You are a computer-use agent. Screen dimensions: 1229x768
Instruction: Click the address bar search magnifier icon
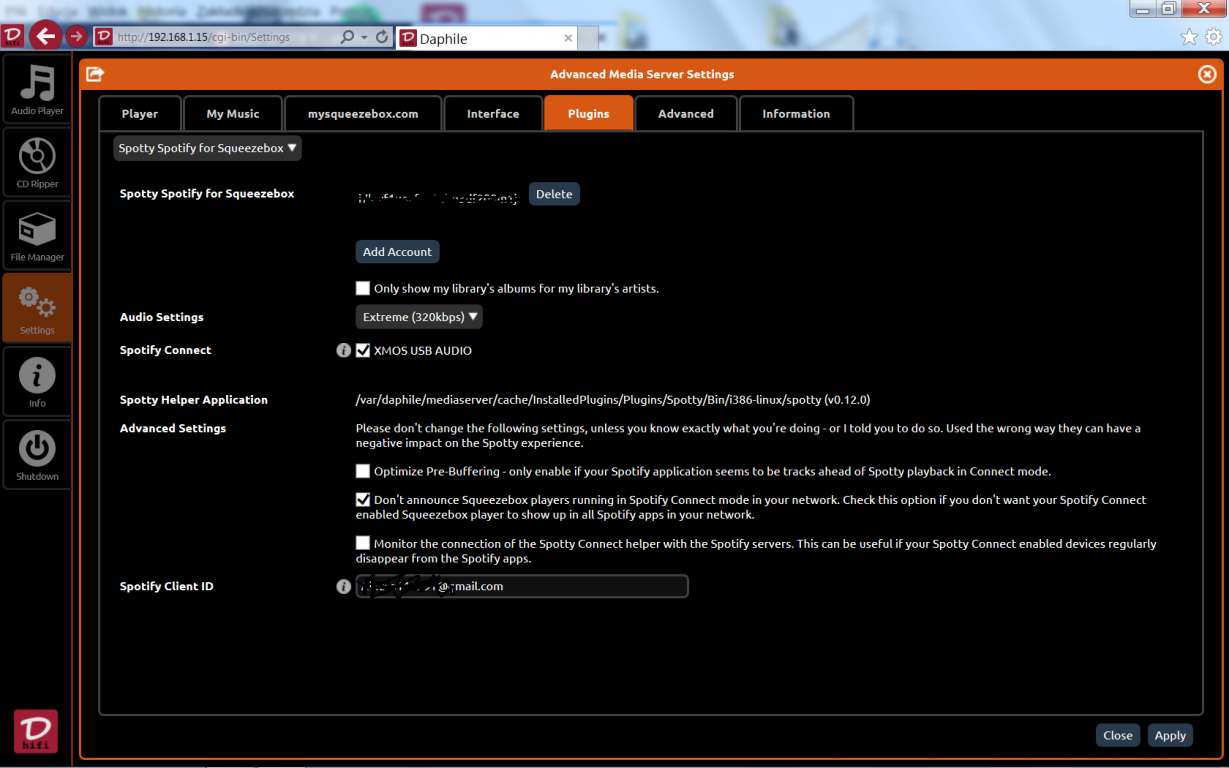pyautogui.click(x=347, y=37)
